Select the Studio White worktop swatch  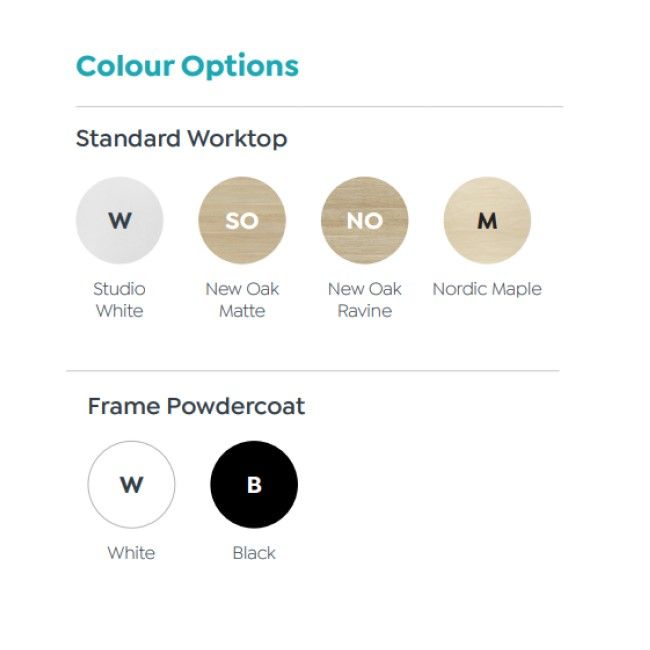pos(119,220)
